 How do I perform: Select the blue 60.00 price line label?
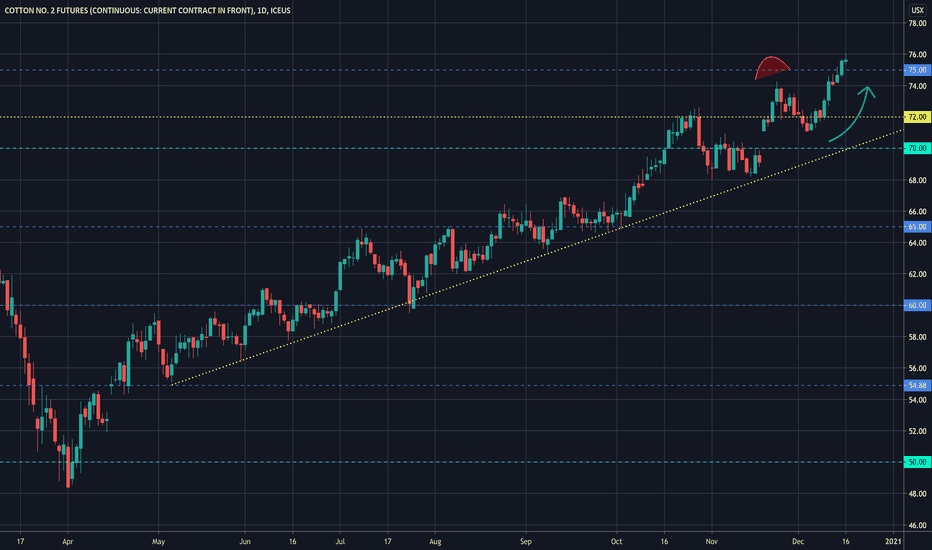pos(917,306)
